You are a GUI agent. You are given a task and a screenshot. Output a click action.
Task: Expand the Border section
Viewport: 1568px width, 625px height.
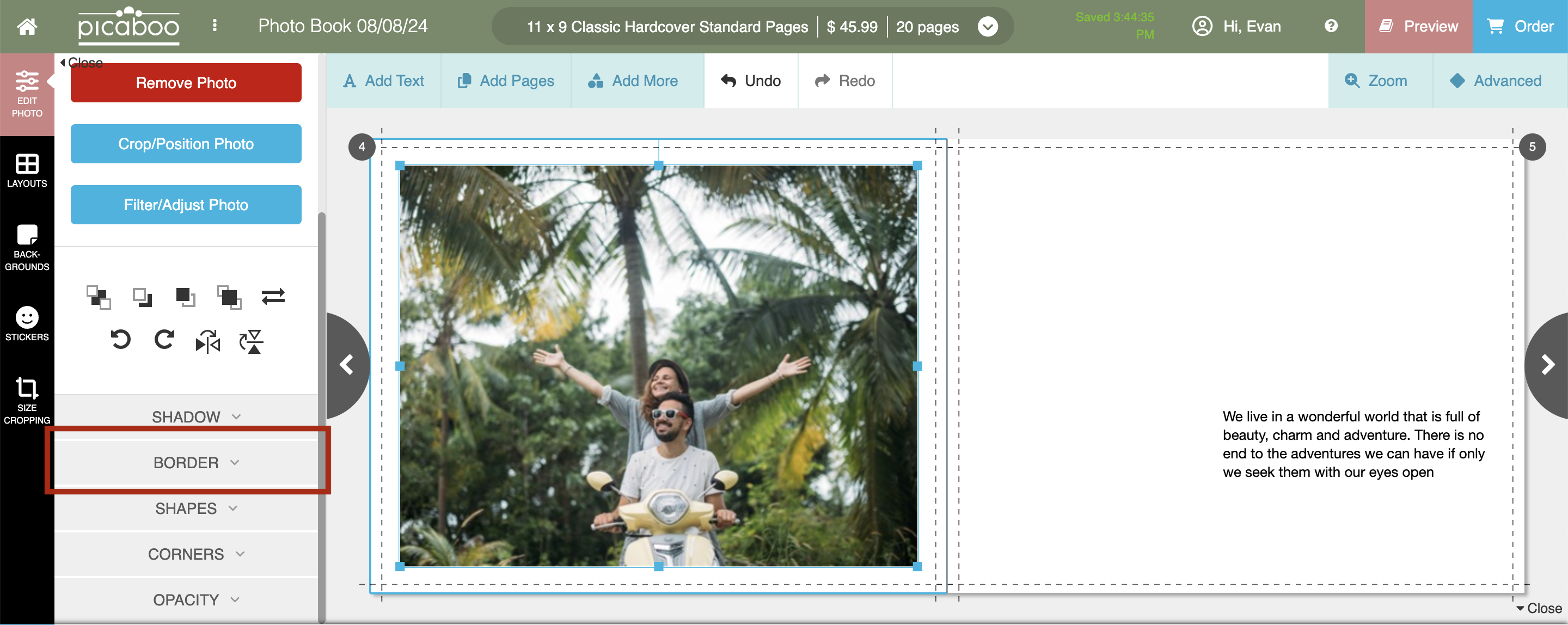(x=186, y=463)
